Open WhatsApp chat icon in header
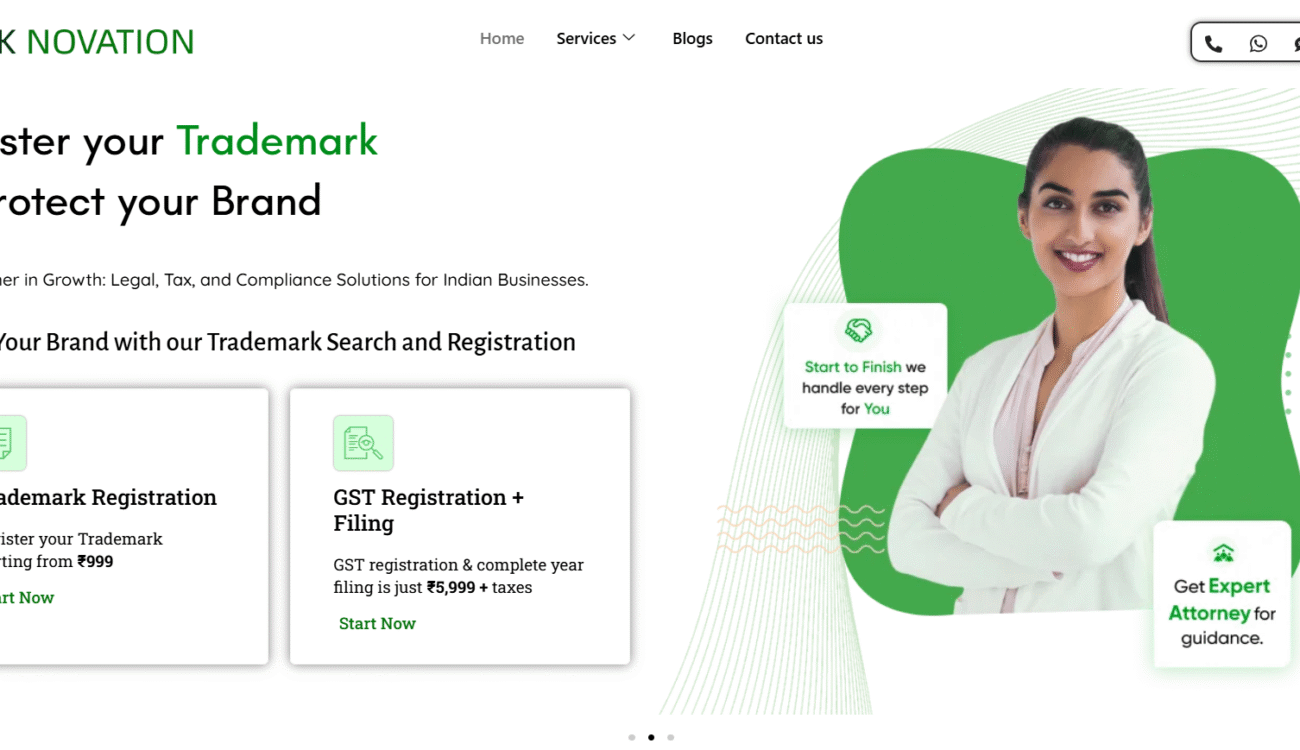1300x750 pixels. point(1258,43)
